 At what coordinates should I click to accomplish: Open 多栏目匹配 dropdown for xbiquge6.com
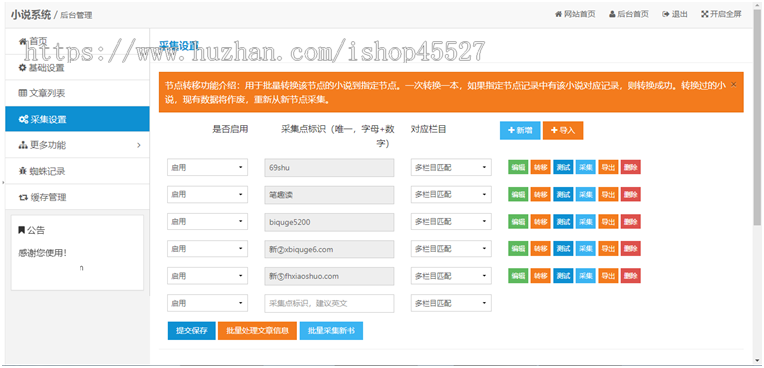click(451, 249)
